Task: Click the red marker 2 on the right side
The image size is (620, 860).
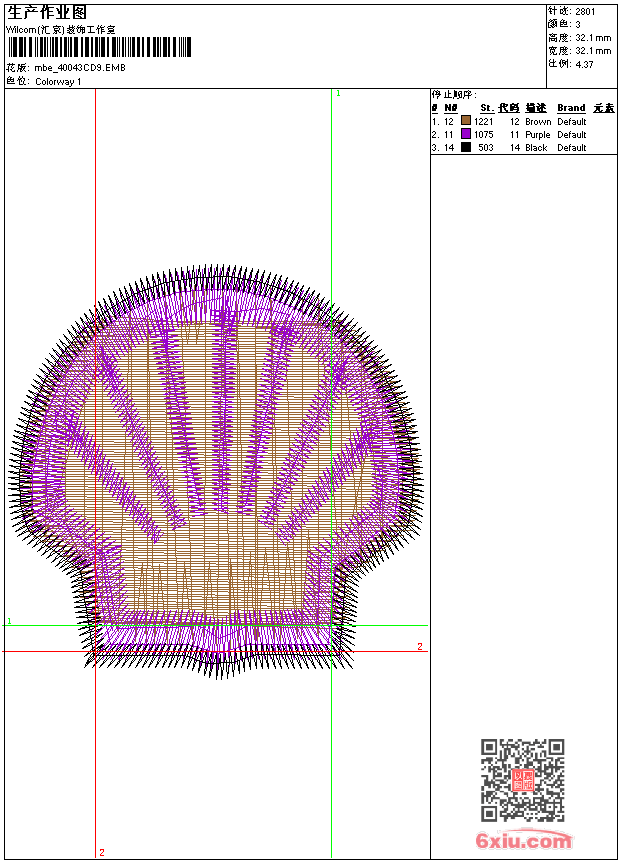Action: (420, 647)
